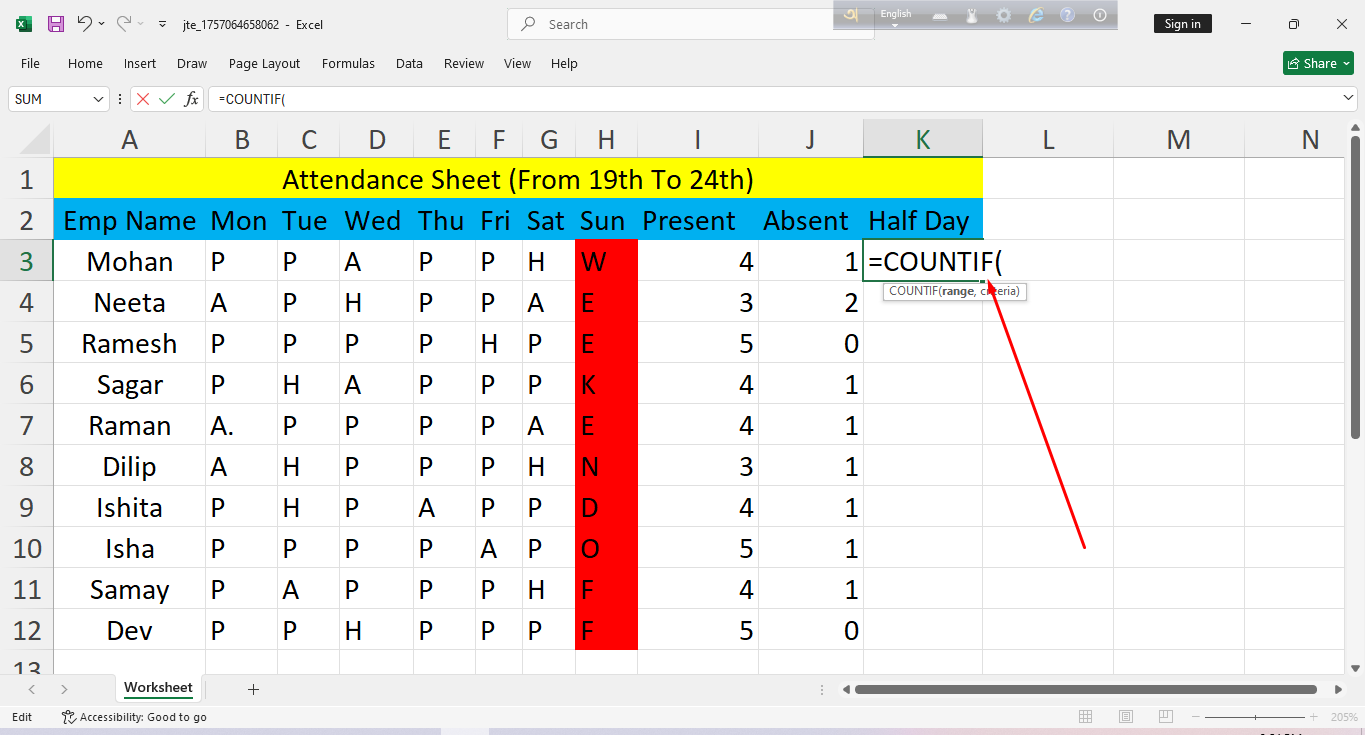
Task: Confirm the formula with the Enter checkmark
Action: point(167,99)
